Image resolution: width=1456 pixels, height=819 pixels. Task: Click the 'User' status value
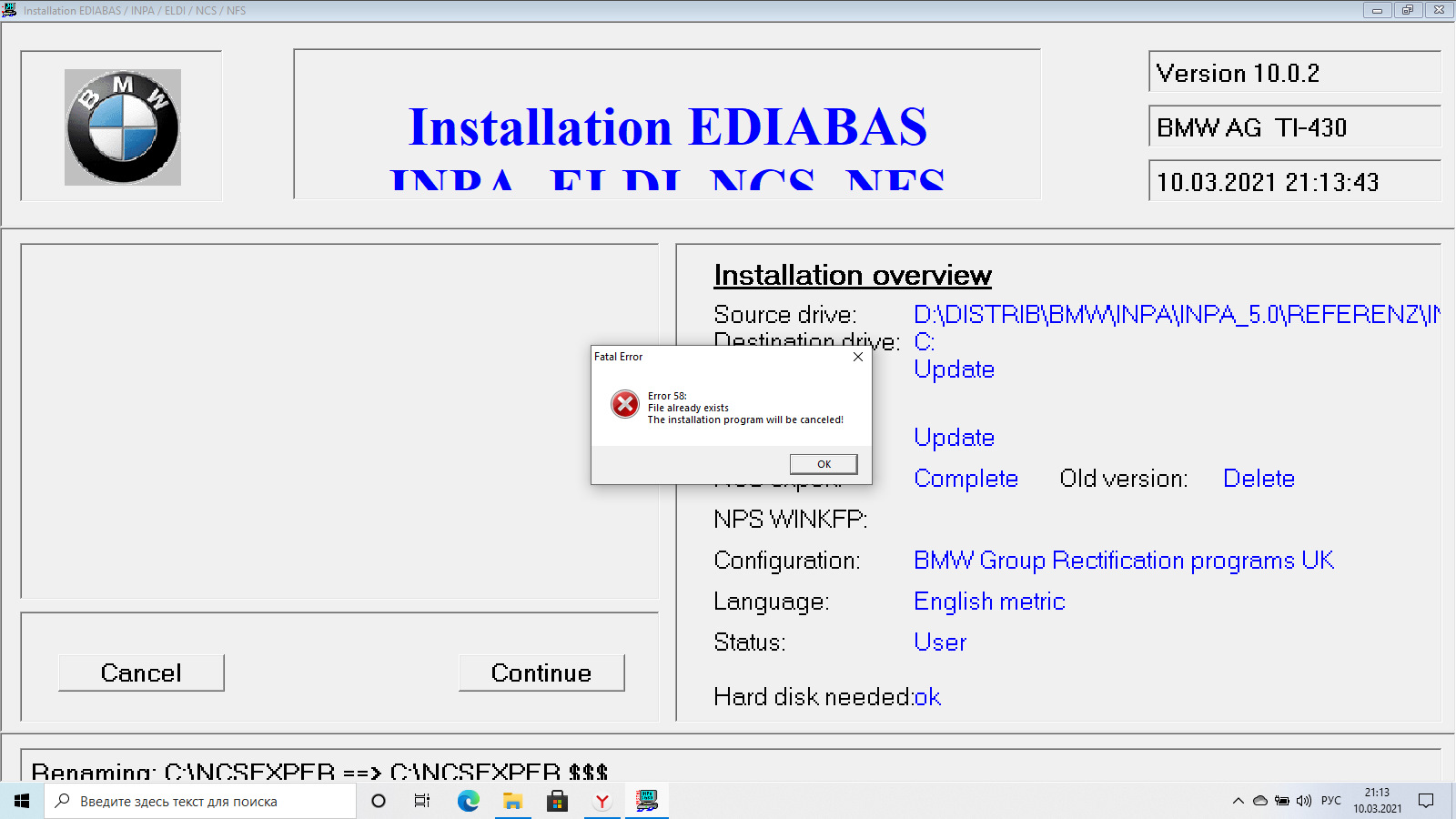[940, 642]
